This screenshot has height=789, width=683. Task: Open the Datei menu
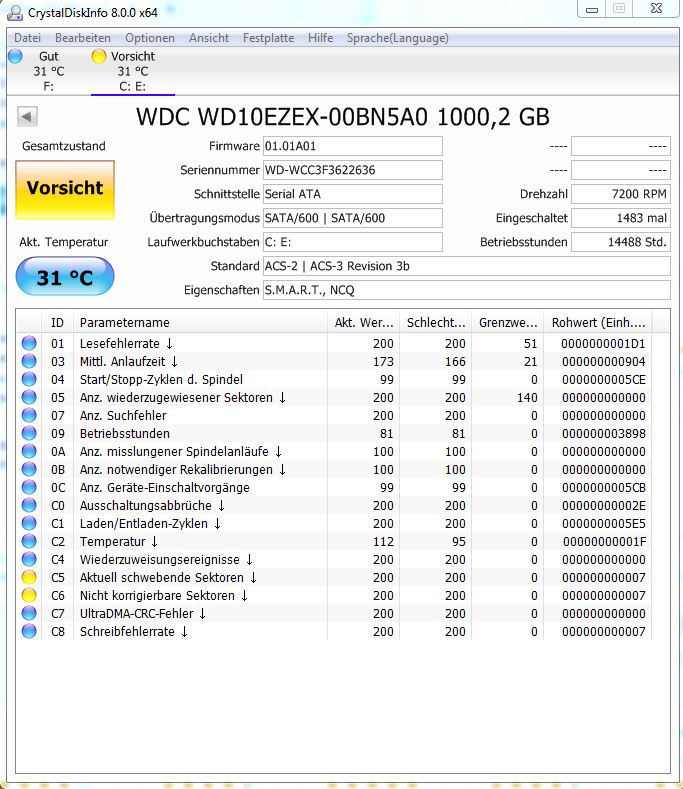tap(27, 38)
